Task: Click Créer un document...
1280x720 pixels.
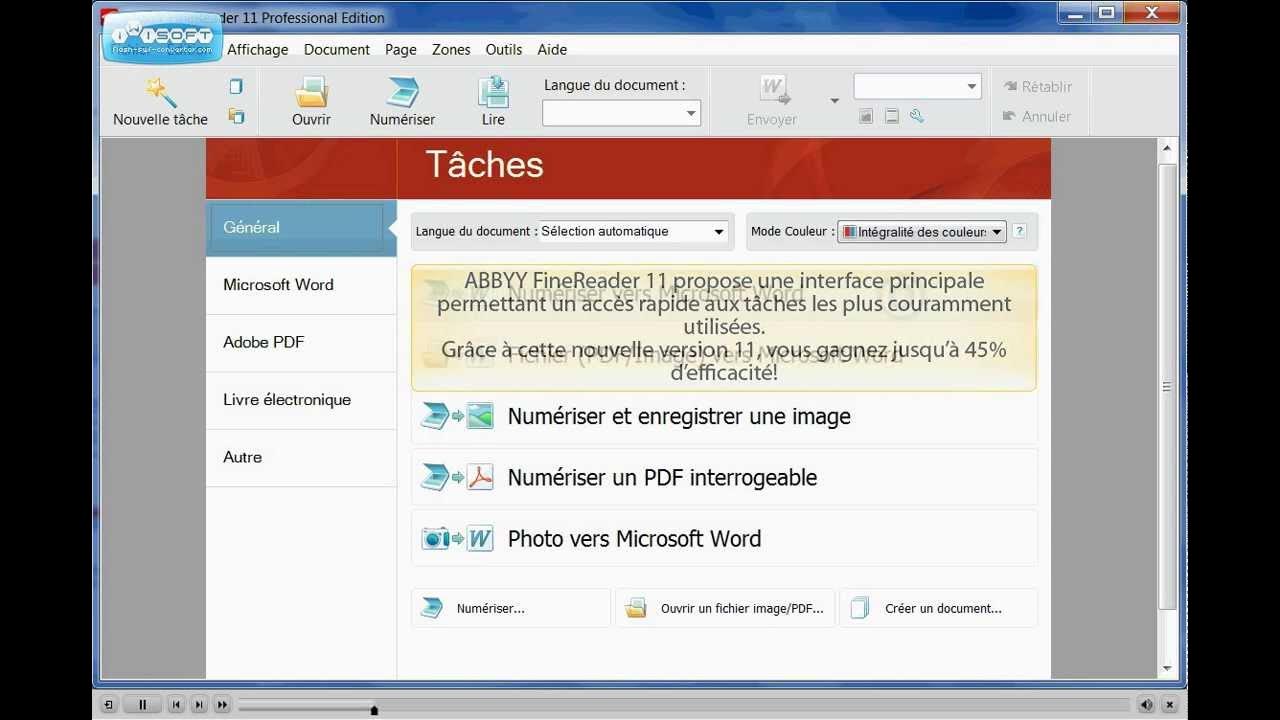Action: [939, 608]
